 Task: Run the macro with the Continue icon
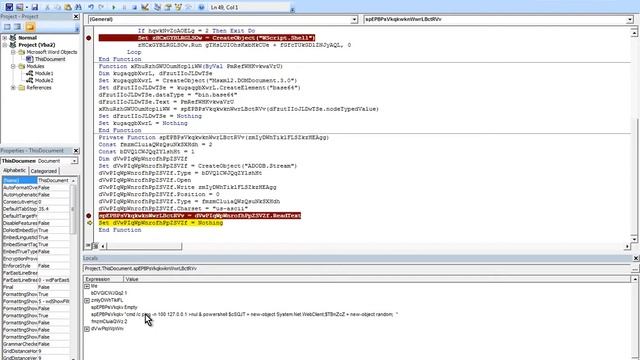pos(114,7)
